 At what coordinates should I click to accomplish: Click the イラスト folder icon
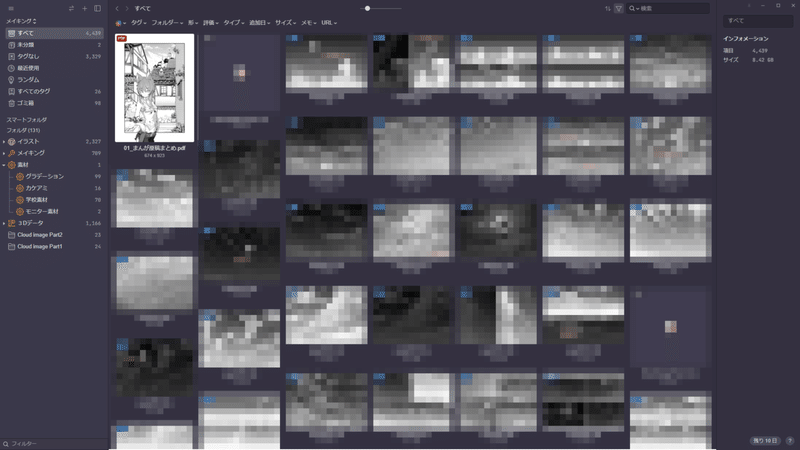tap(11, 142)
